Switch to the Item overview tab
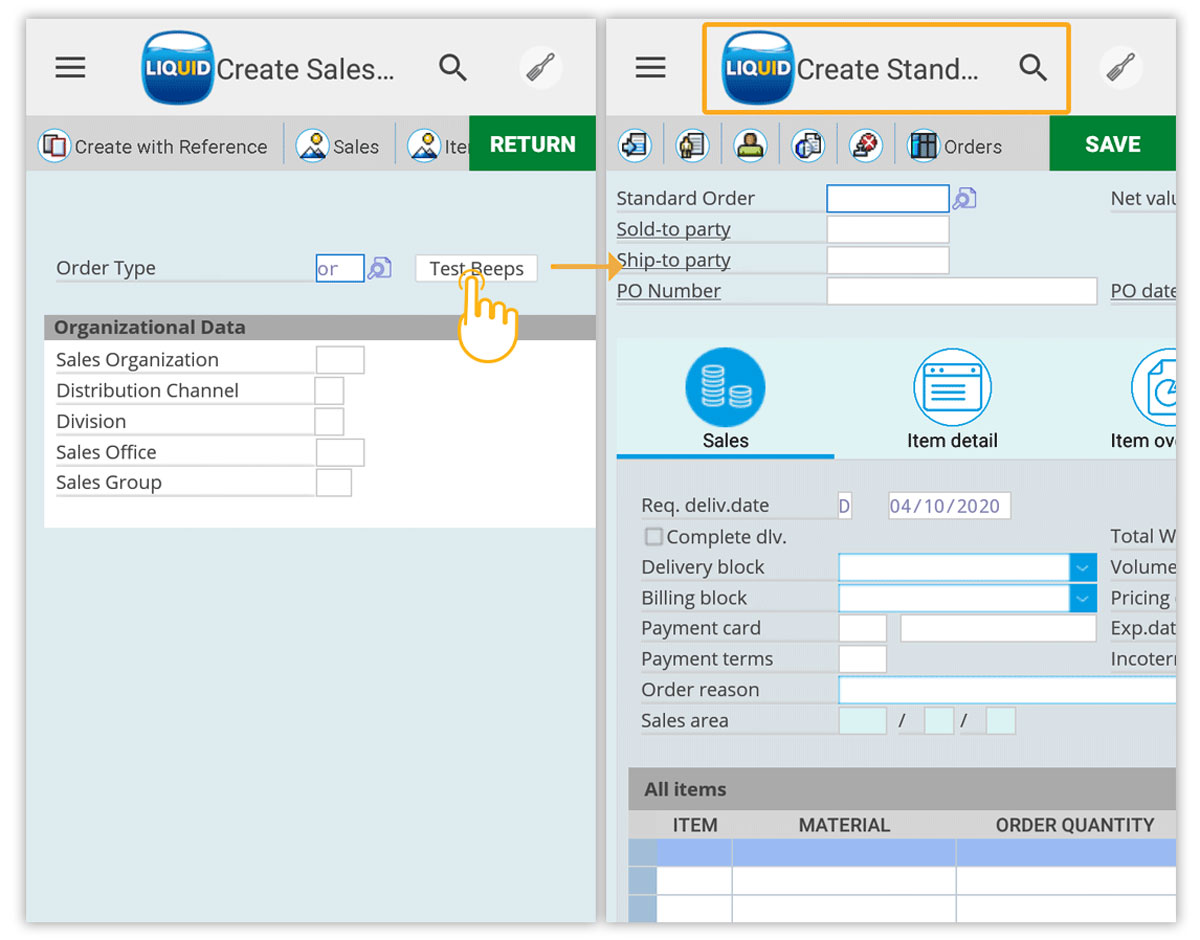This screenshot has width=1200, height=940. tap(1145, 401)
